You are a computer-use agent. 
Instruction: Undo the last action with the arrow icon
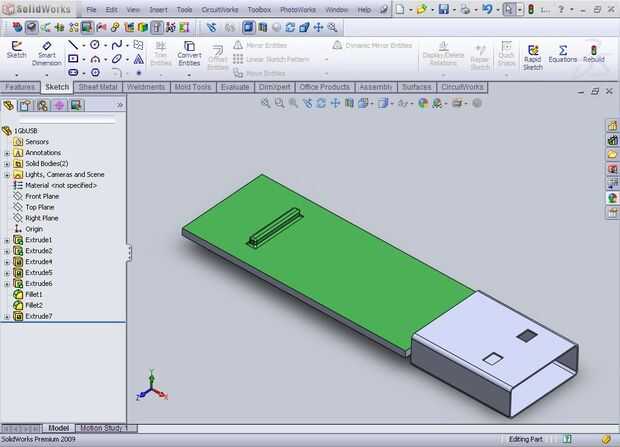click(487, 9)
